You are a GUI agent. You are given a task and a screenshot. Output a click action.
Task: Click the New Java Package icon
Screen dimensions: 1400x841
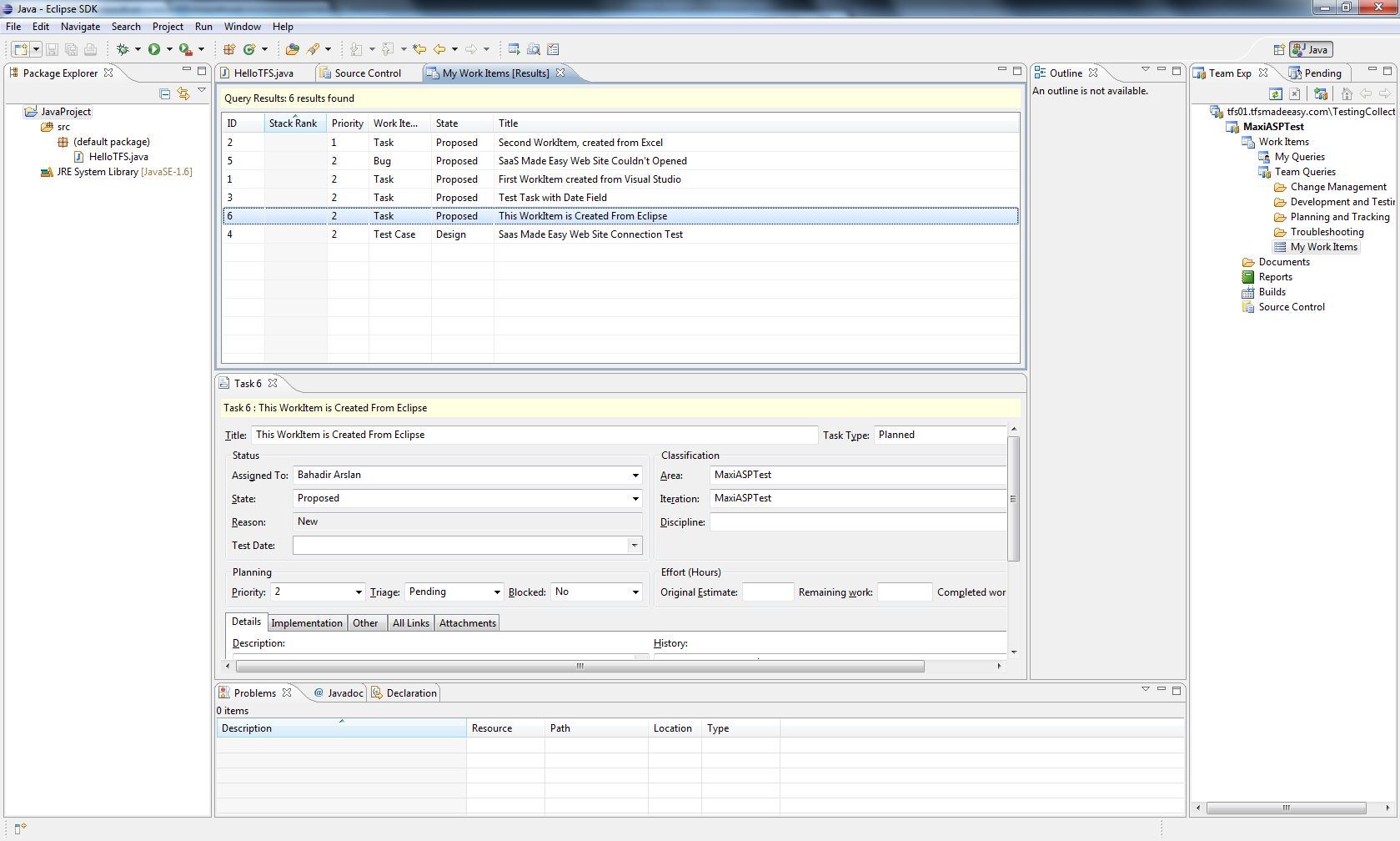pyautogui.click(x=229, y=49)
